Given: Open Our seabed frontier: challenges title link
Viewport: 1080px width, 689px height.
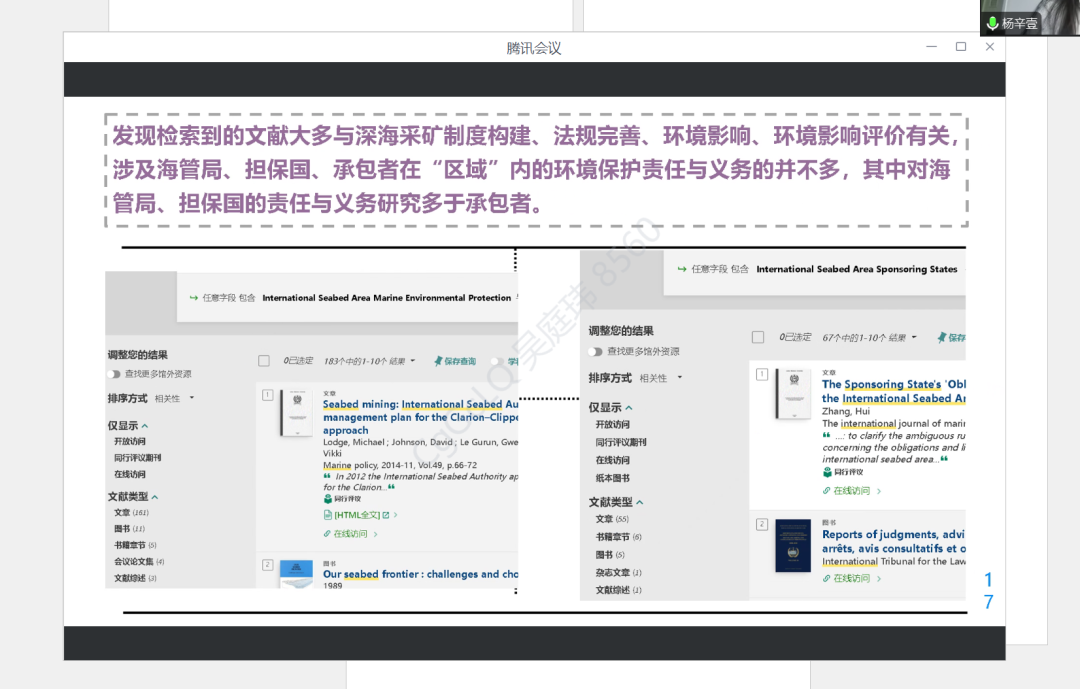Looking at the screenshot, I should point(420,574).
